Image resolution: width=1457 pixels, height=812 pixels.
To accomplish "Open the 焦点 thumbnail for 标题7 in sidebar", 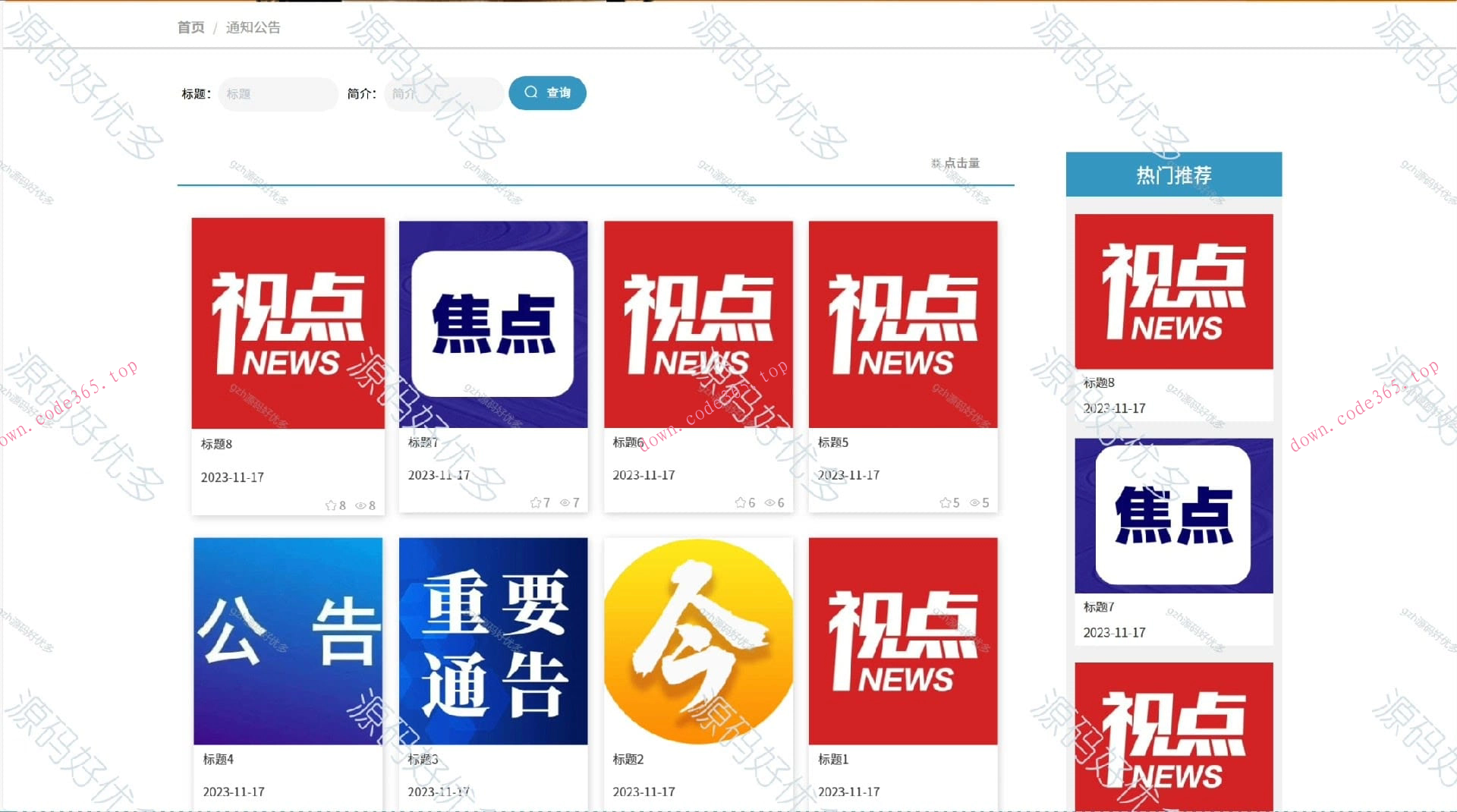I will pyautogui.click(x=1173, y=515).
